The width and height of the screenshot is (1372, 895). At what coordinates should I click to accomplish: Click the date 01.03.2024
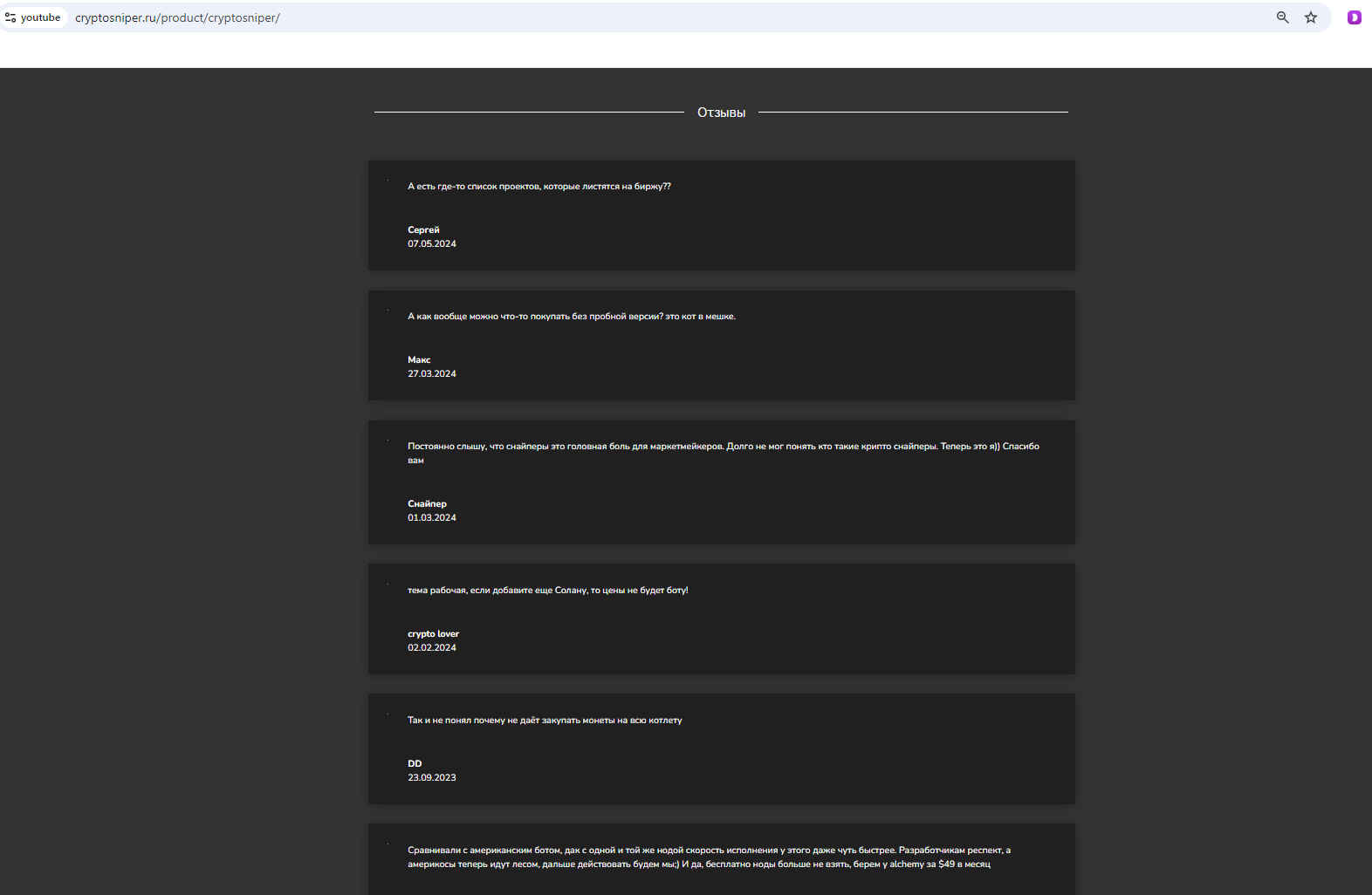431,518
